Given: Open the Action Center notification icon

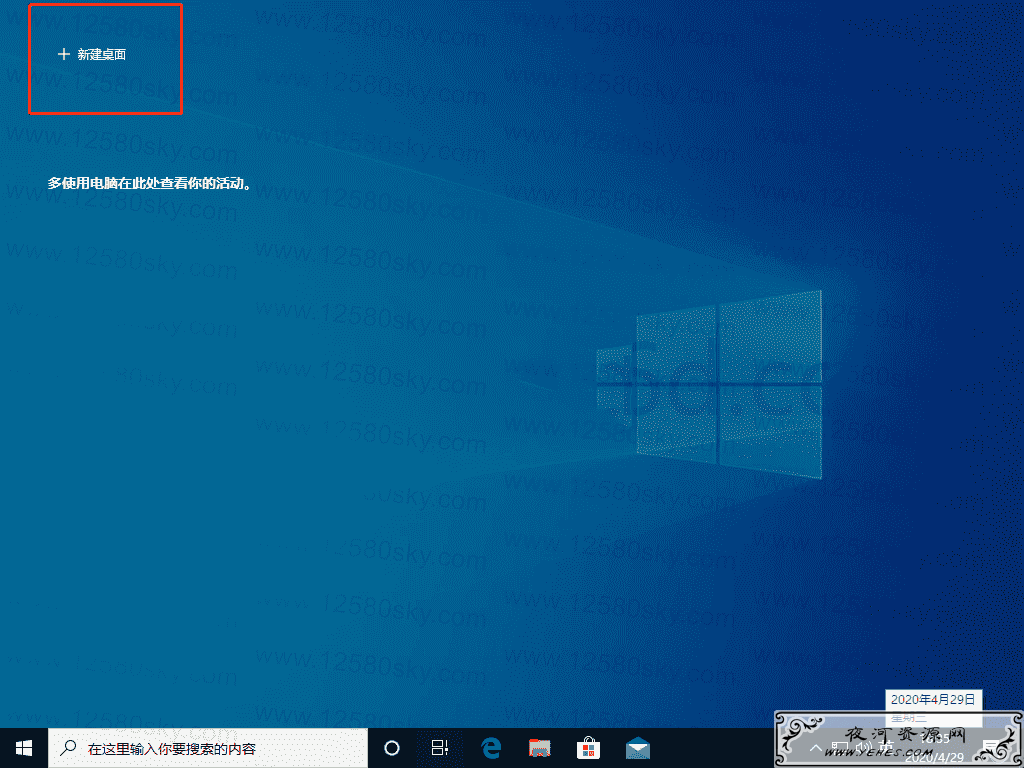Looking at the screenshot, I should 993,748.
